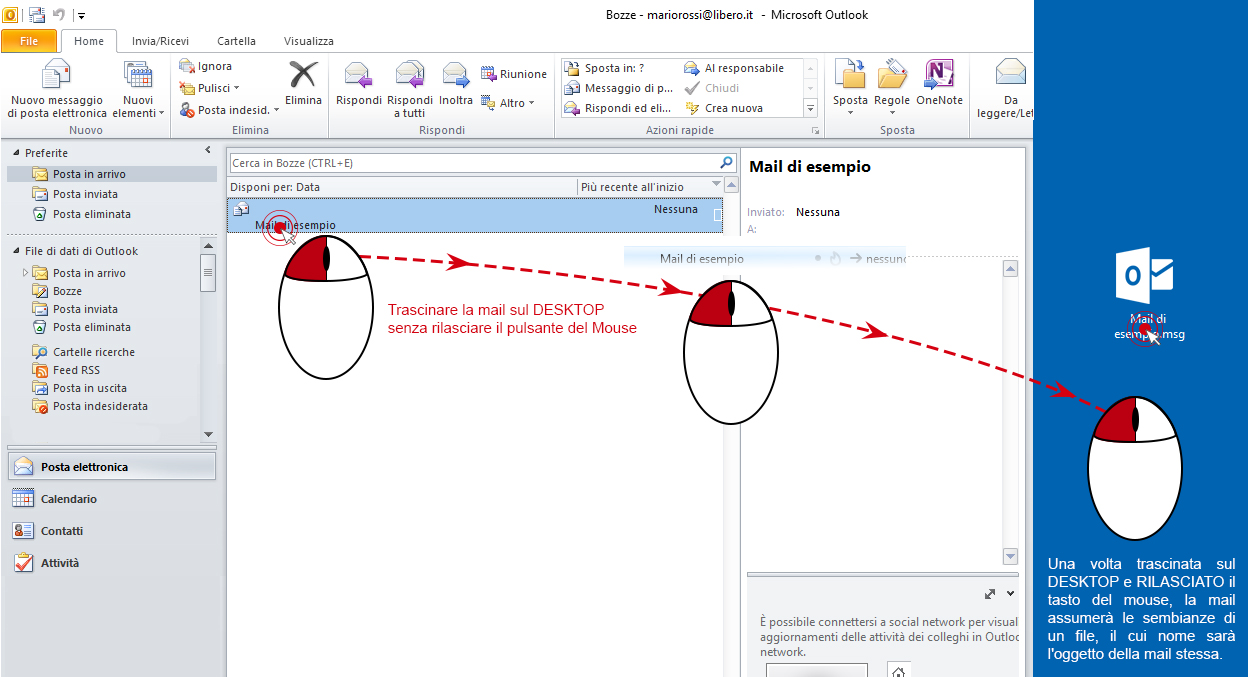Open the Calendario view
The height and width of the screenshot is (677, 1248).
point(68,499)
